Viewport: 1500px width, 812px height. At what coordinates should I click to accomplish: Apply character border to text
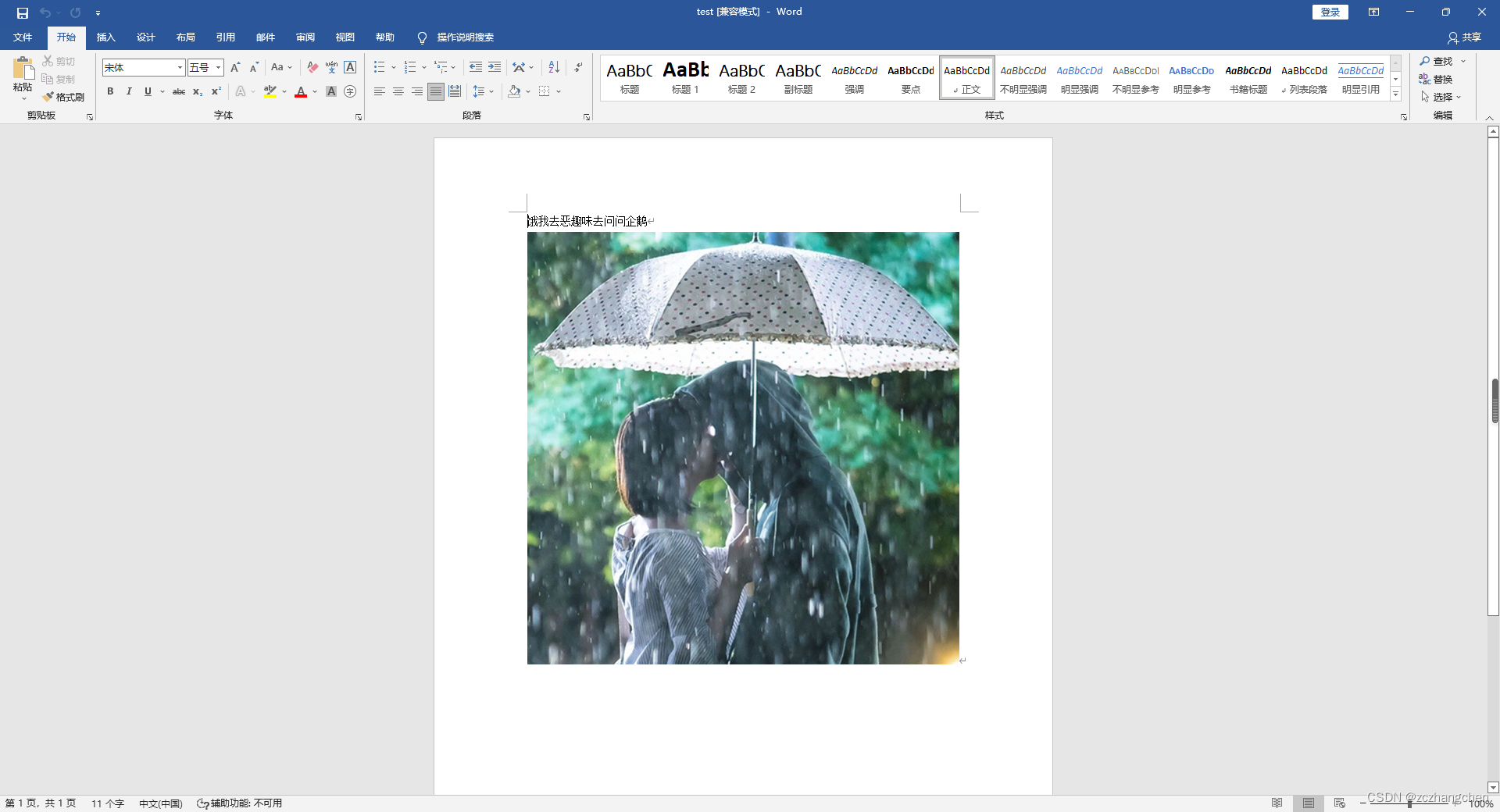tap(350, 68)
